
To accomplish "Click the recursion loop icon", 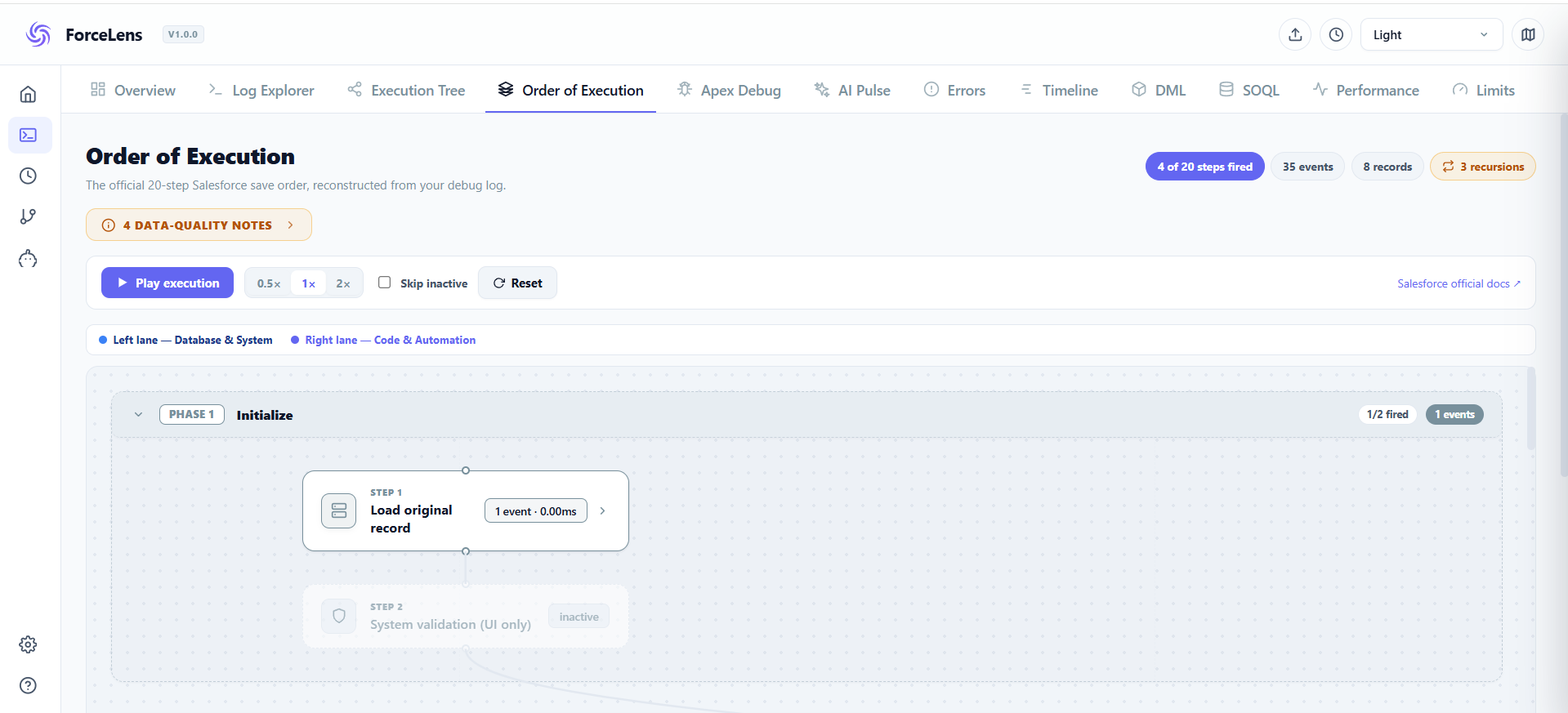I will pos(1448,167).
